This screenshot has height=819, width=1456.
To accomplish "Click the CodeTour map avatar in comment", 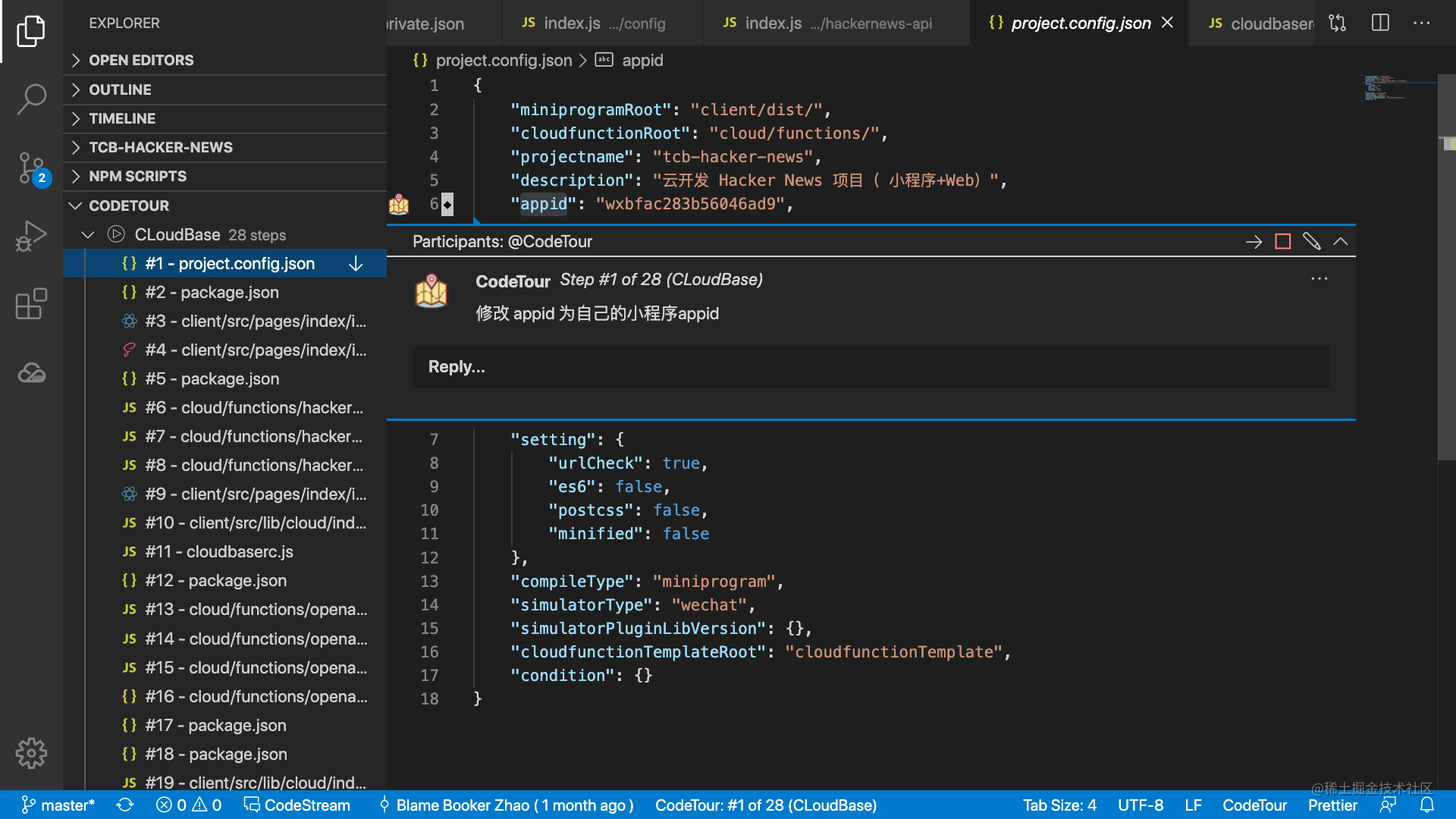I will [431, 291].
